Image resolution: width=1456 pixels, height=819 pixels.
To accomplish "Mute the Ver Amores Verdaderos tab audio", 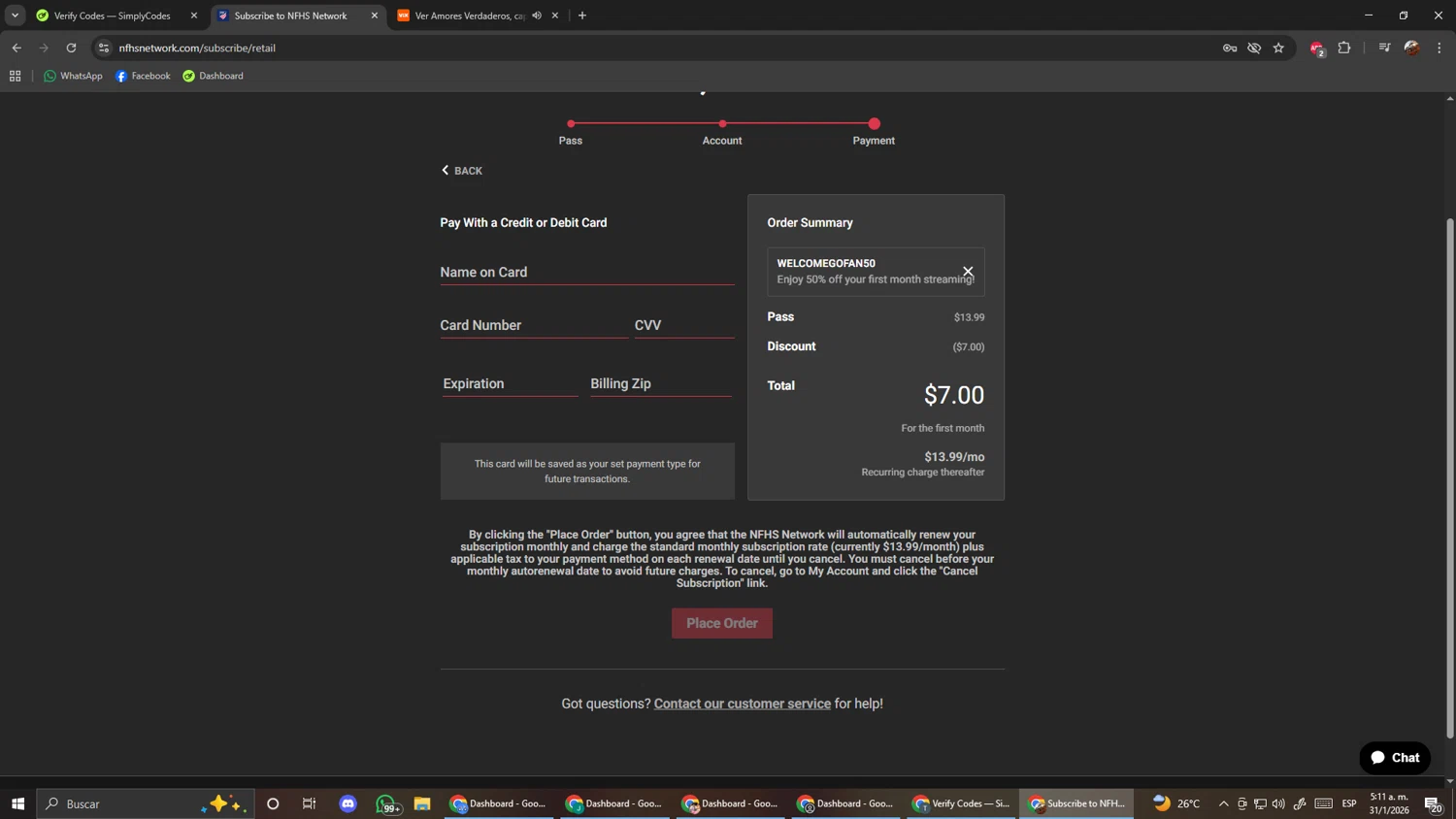I will click(x=537, y=16).
